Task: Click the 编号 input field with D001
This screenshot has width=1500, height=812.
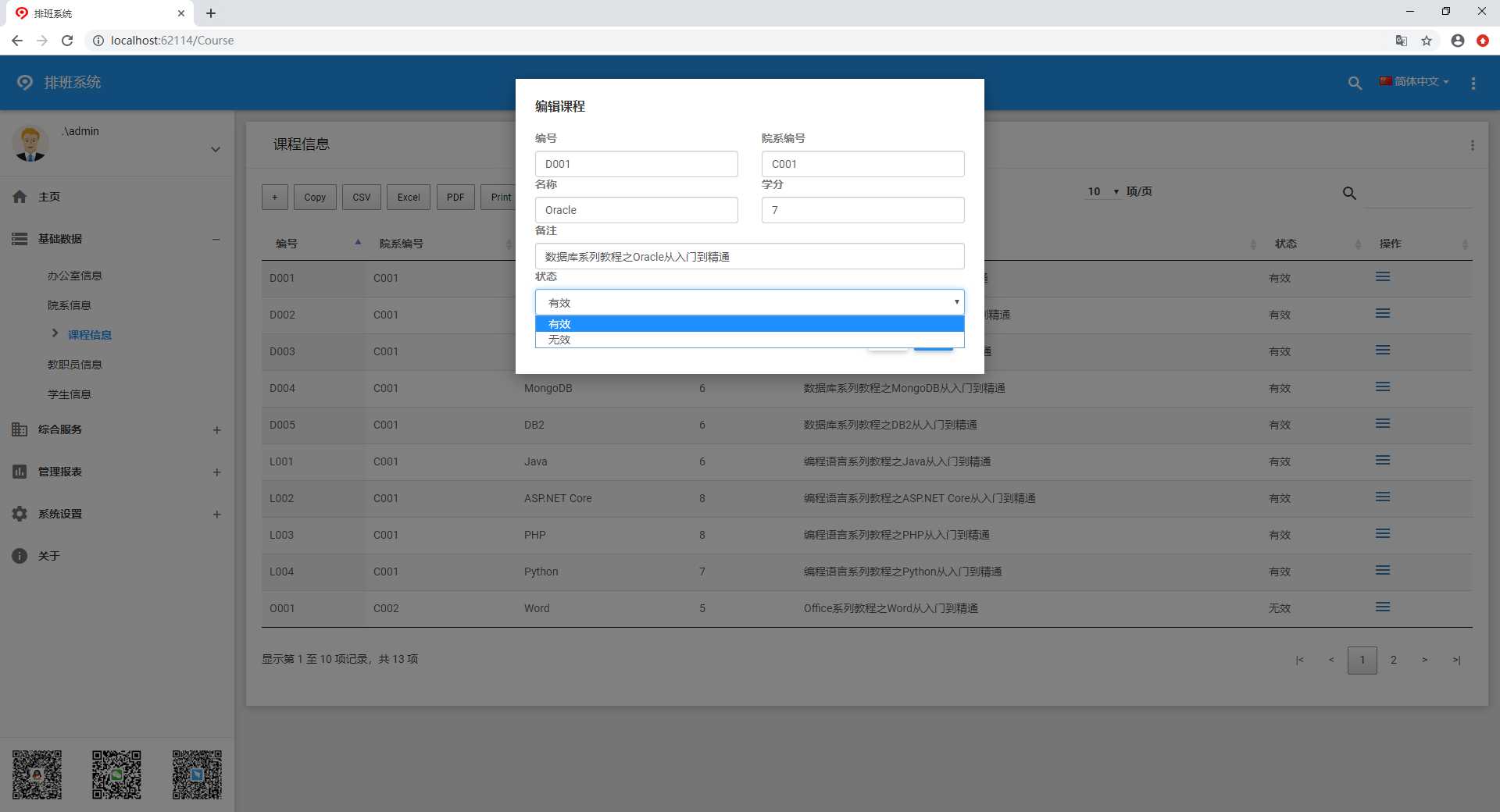Action: click(636, 164)
